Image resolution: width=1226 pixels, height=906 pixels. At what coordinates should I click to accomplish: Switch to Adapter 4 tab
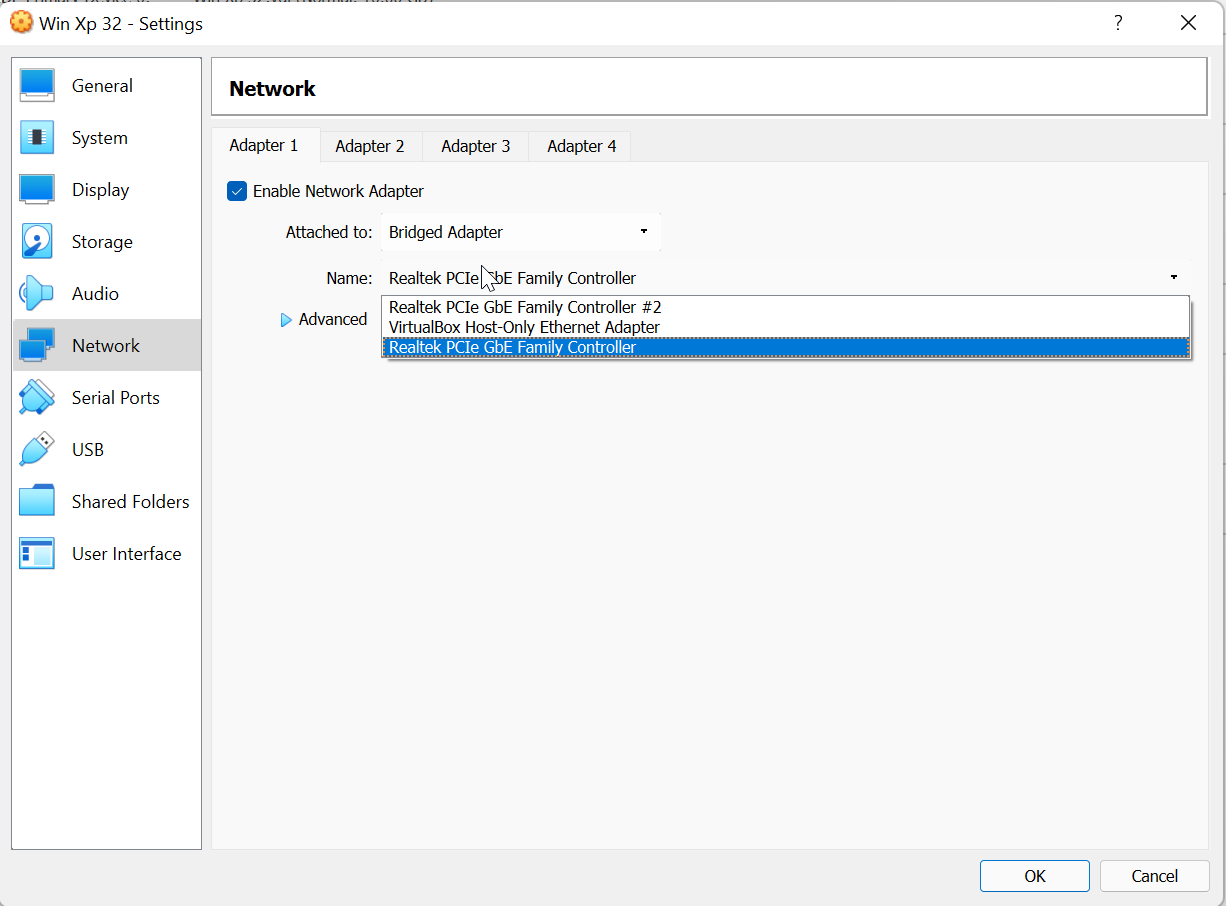tap(582, 146)
